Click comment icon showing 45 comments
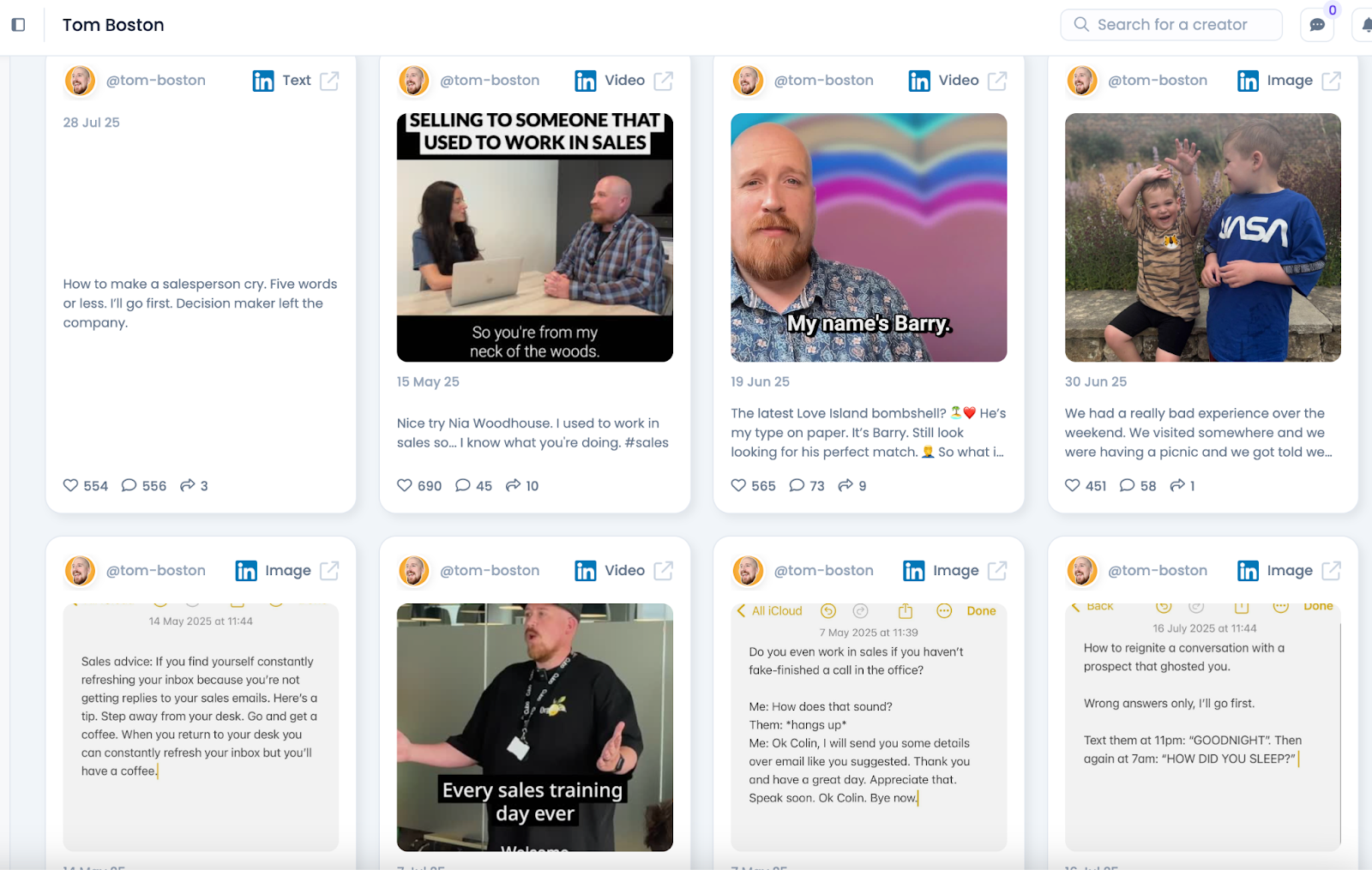 [x=463, y=485]
